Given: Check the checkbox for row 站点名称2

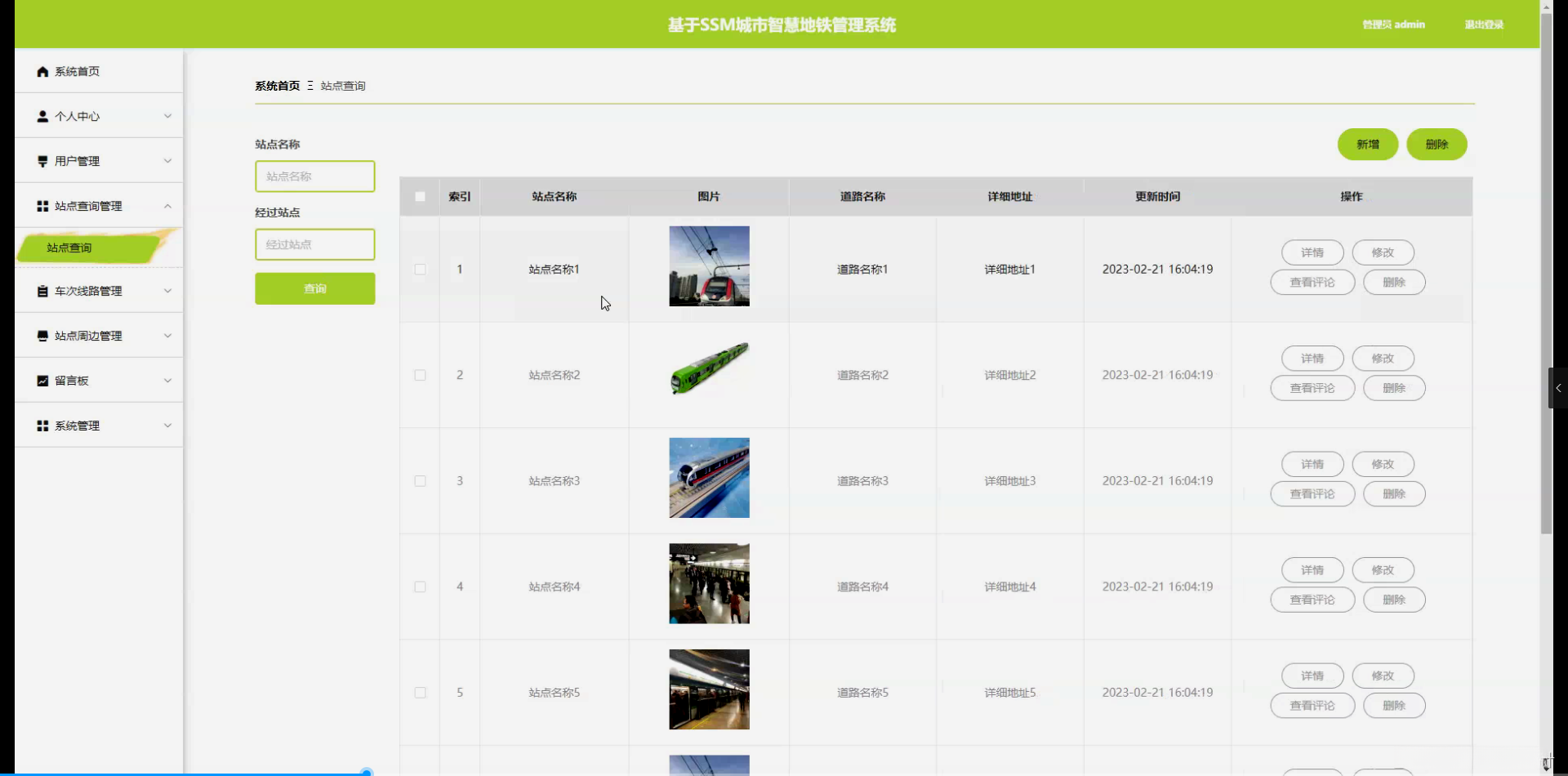Looking at the screenshot, I should tap(420, 376).
